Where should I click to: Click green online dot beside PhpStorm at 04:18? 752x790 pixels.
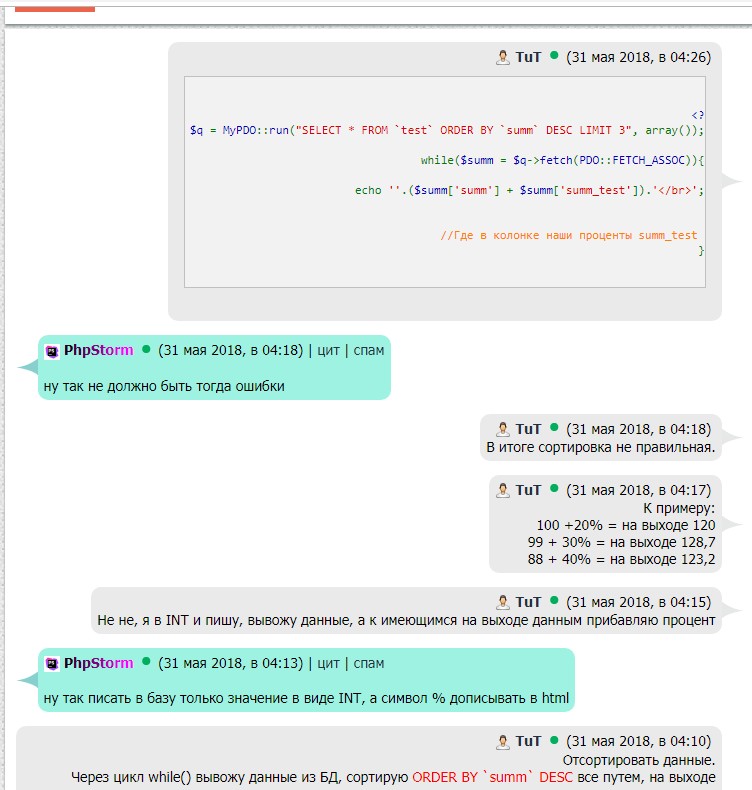146,350
